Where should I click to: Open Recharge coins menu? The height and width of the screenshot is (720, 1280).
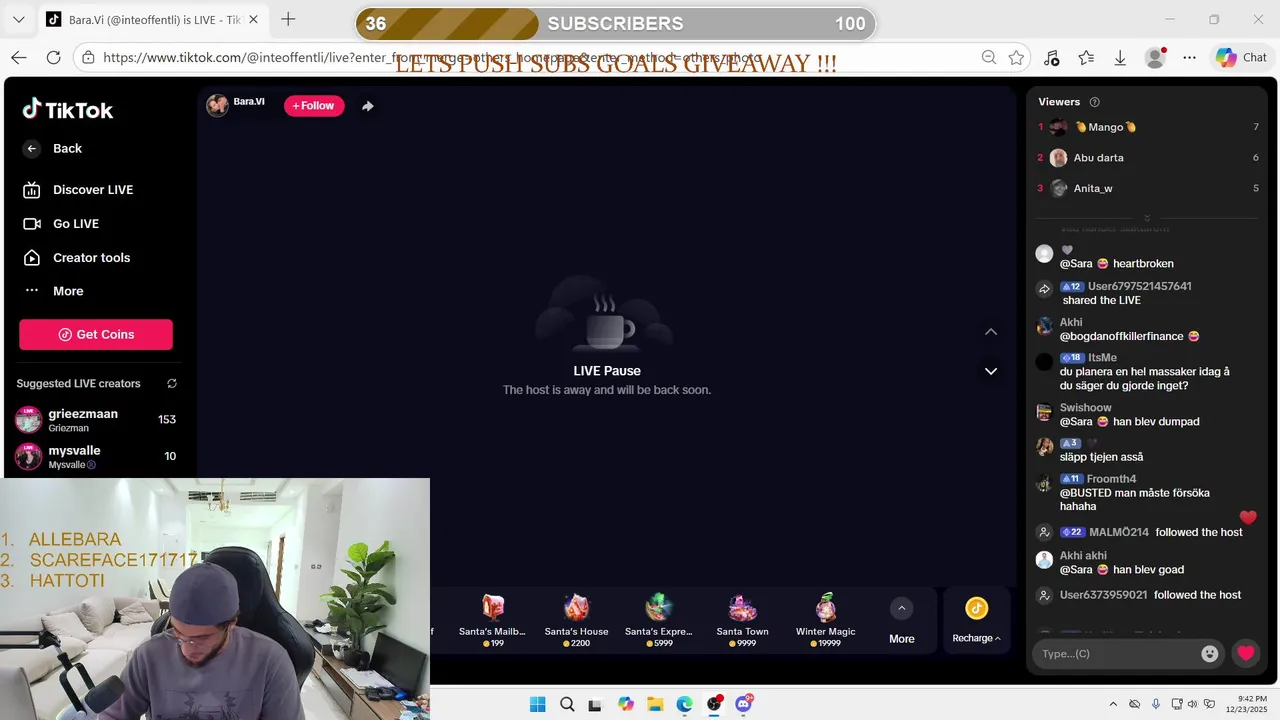[977, 621]
